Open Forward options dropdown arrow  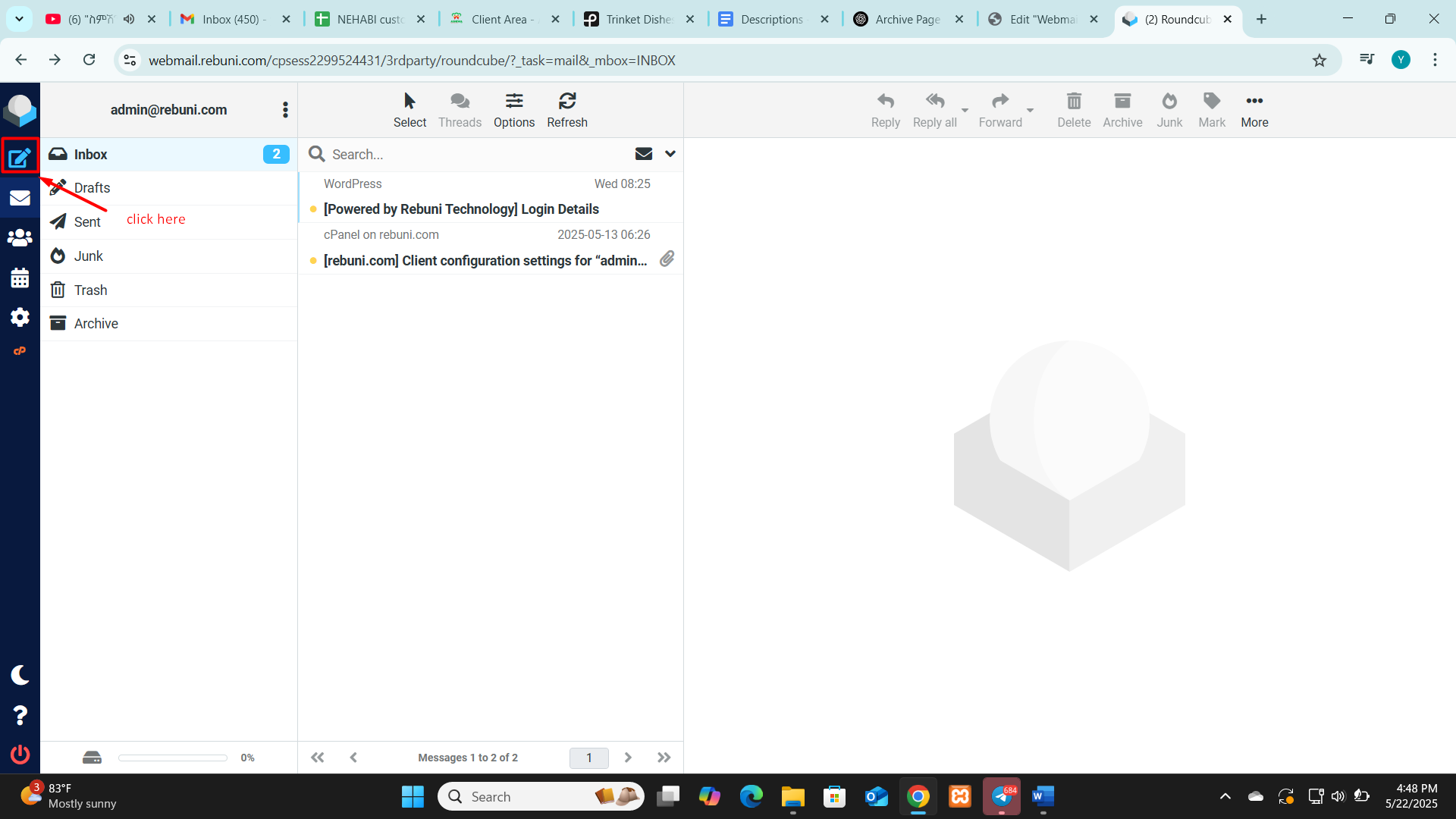point(1030,110)
